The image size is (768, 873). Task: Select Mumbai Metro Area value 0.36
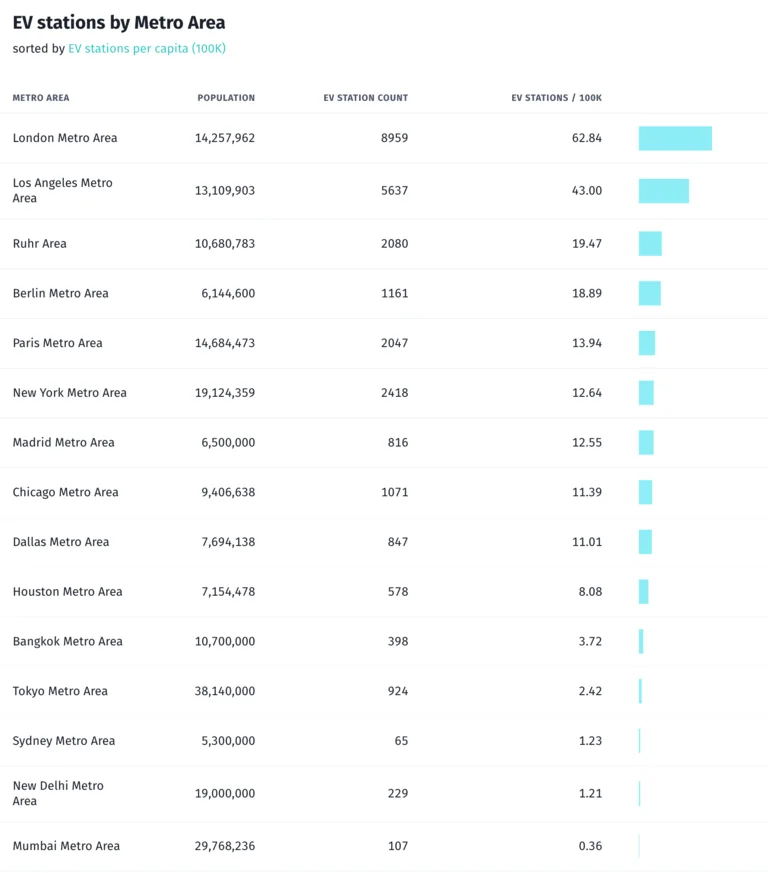[x=590, y=846]
